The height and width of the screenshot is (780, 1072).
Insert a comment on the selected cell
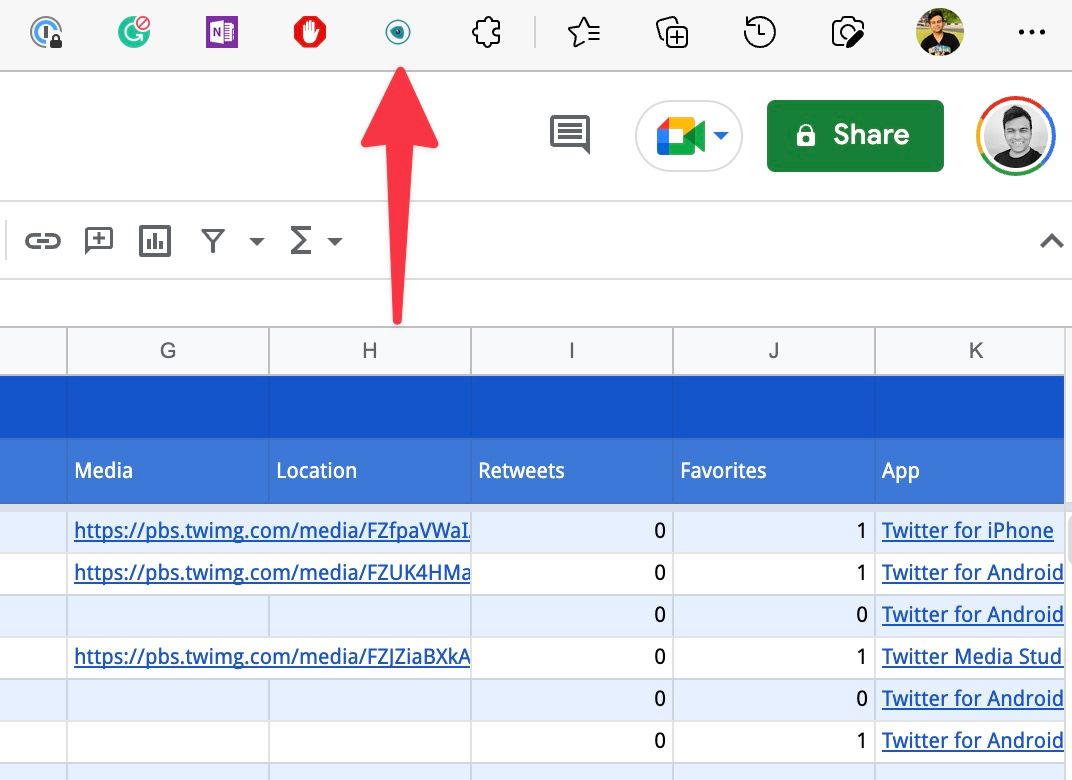(98, 240)
